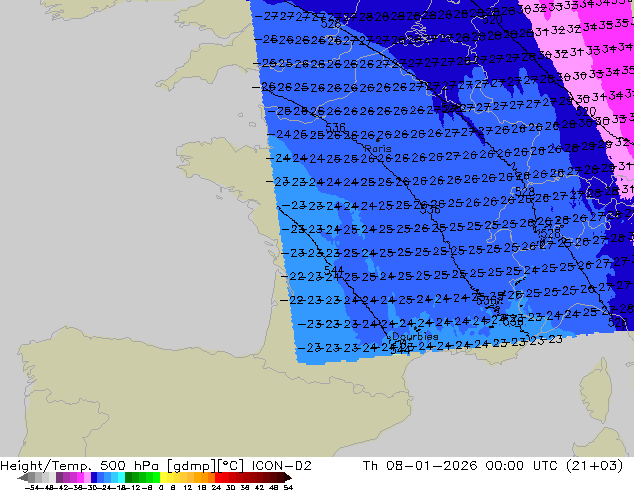Image resolution: width=634 pixels, height=490 pixels.
Task: Click the (21+03) forecast run text
Action: pyautogui.click(x=595, y=466)
